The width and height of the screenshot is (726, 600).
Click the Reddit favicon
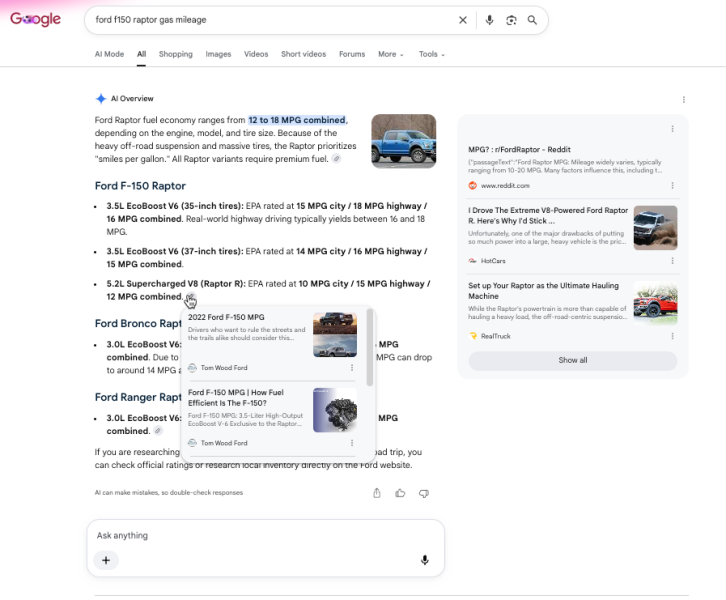[472, 185]
